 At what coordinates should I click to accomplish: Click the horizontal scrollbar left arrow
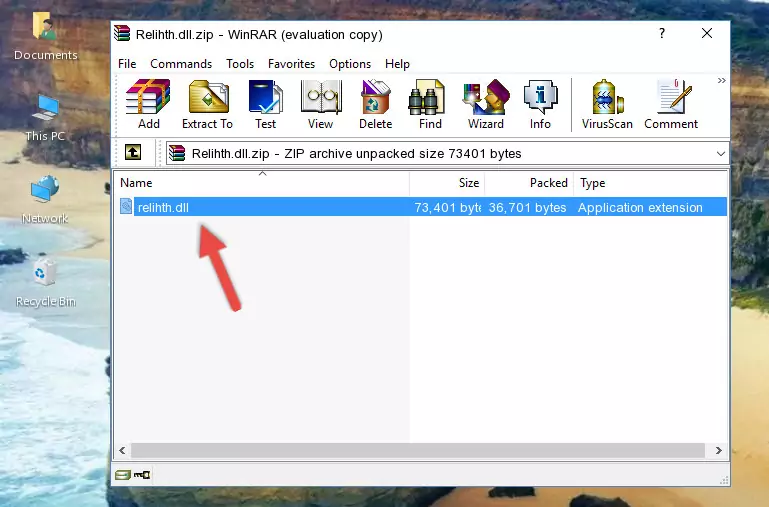tap(123, 450)
